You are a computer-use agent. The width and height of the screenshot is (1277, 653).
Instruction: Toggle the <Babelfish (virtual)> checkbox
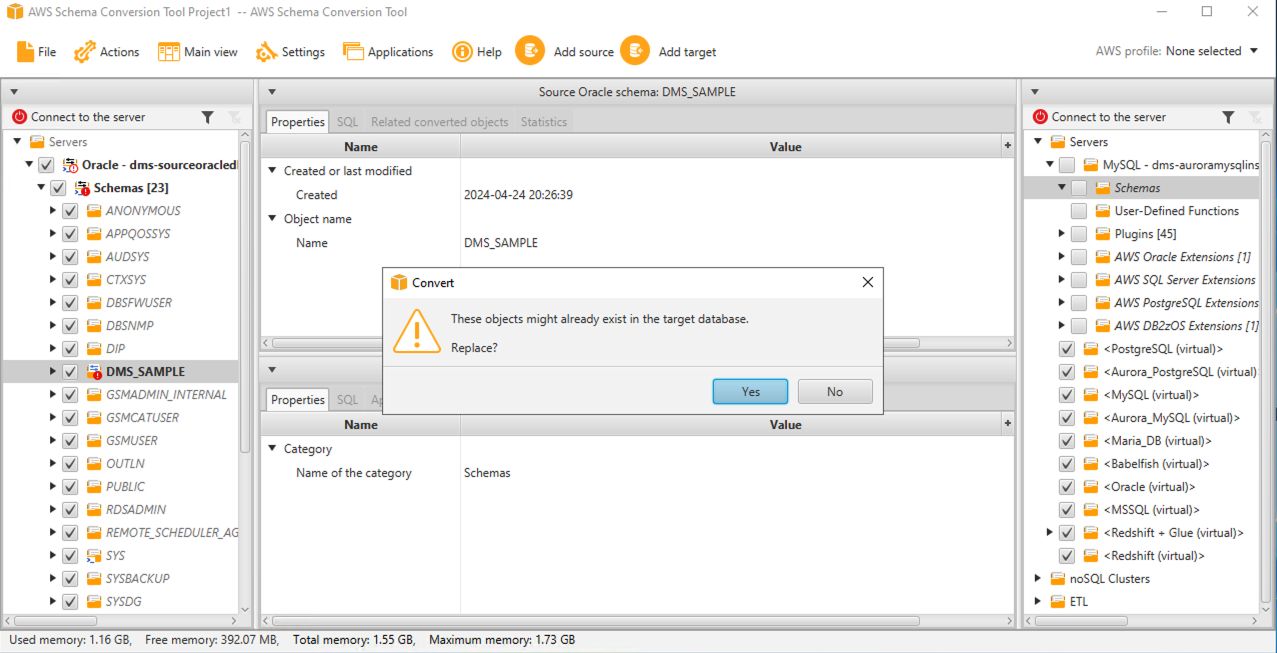pyautogui.click(x=1067, y=464)
